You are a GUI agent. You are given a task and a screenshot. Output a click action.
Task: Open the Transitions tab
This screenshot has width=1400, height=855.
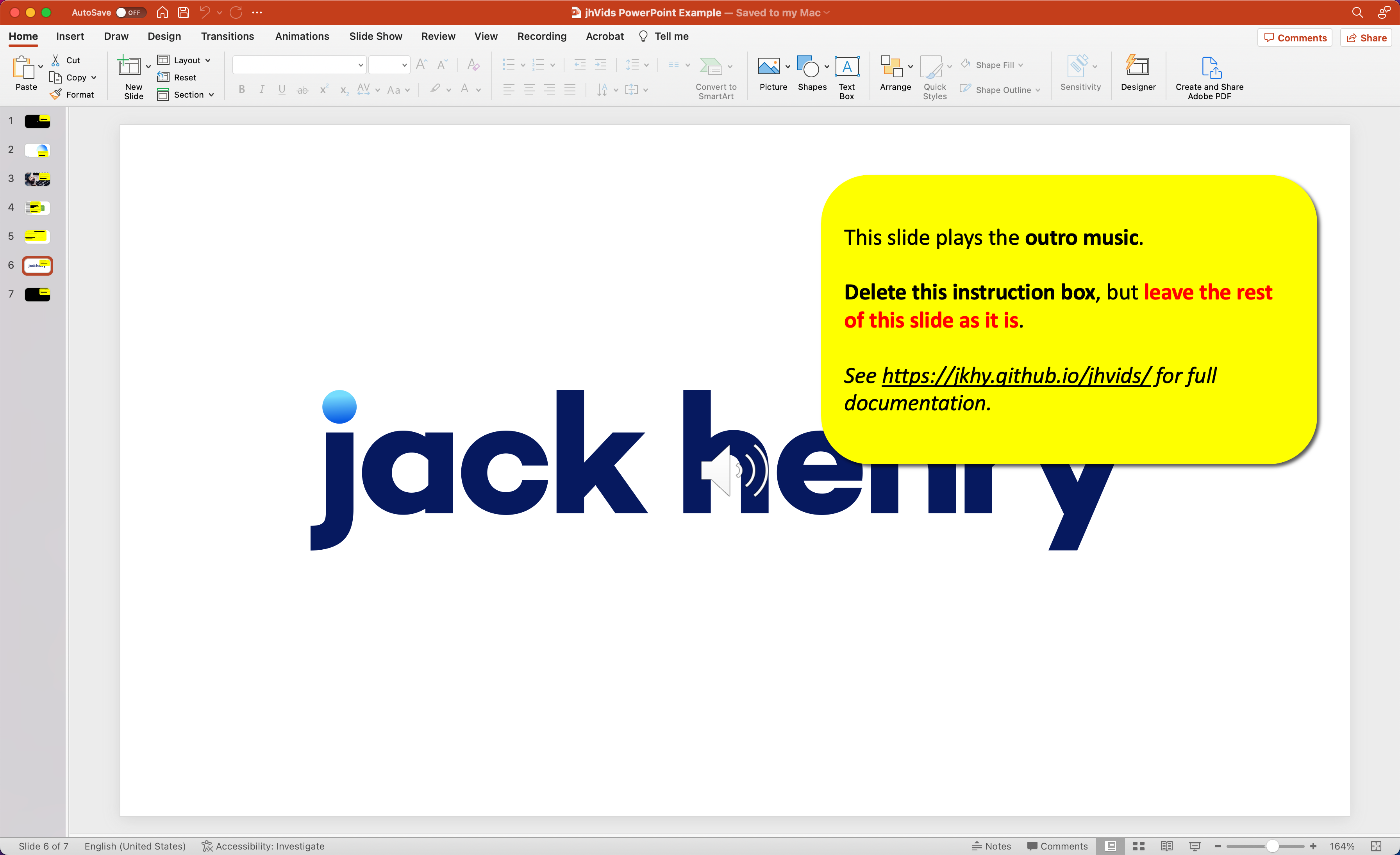click(227, 36)
